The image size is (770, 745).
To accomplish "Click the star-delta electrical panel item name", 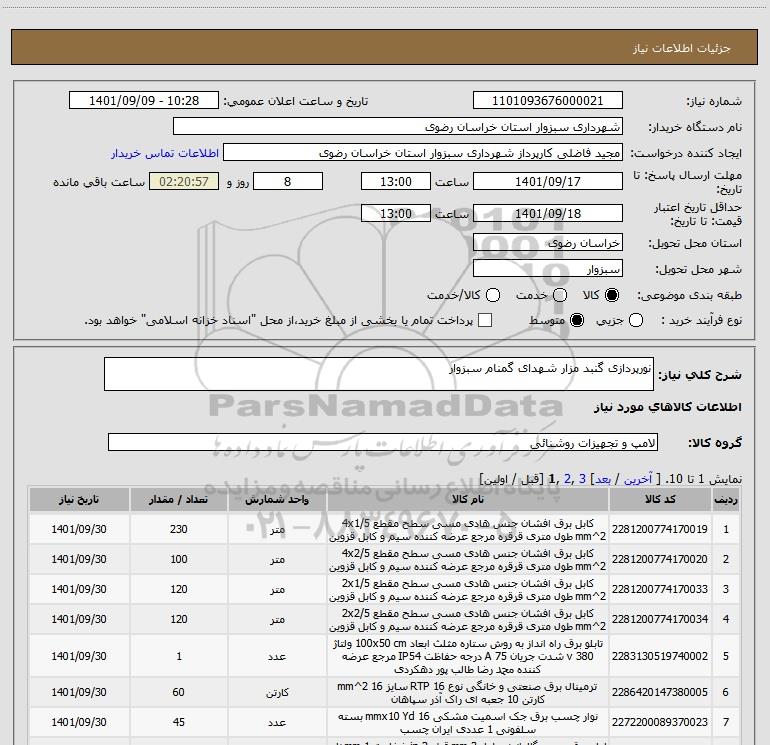I will [468, 656].
